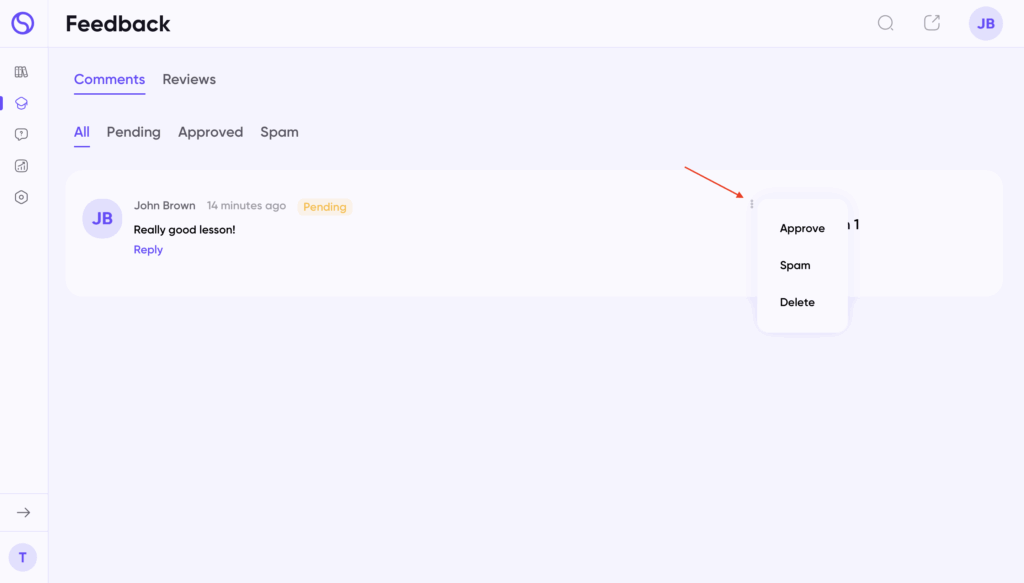Filter comments by Approved
Screen dimensions: 1024x583
coord(210,132)
